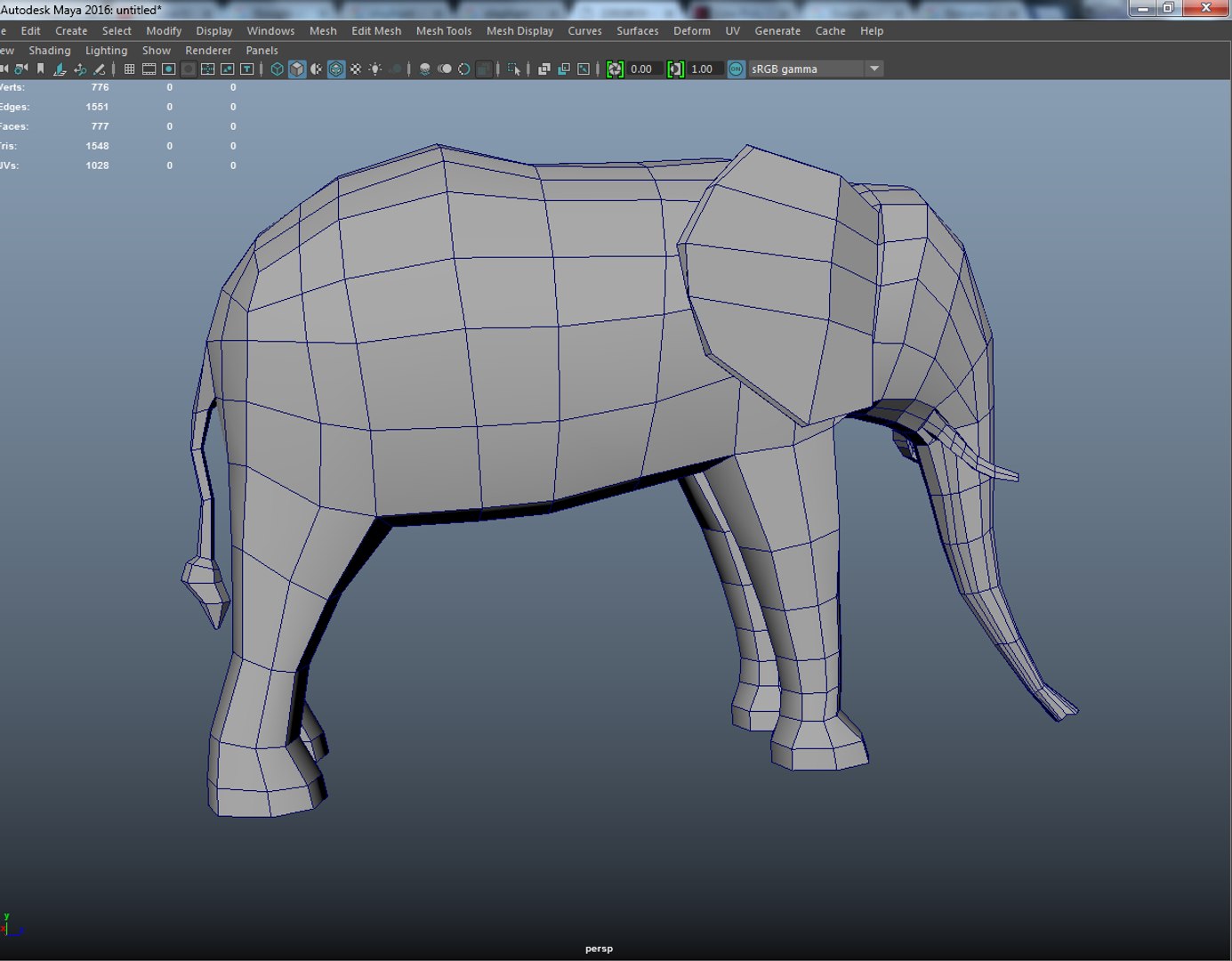This screenshot has width=1232, height=961.
Task: Click the Image Plane icon
Action: (60, 69)
